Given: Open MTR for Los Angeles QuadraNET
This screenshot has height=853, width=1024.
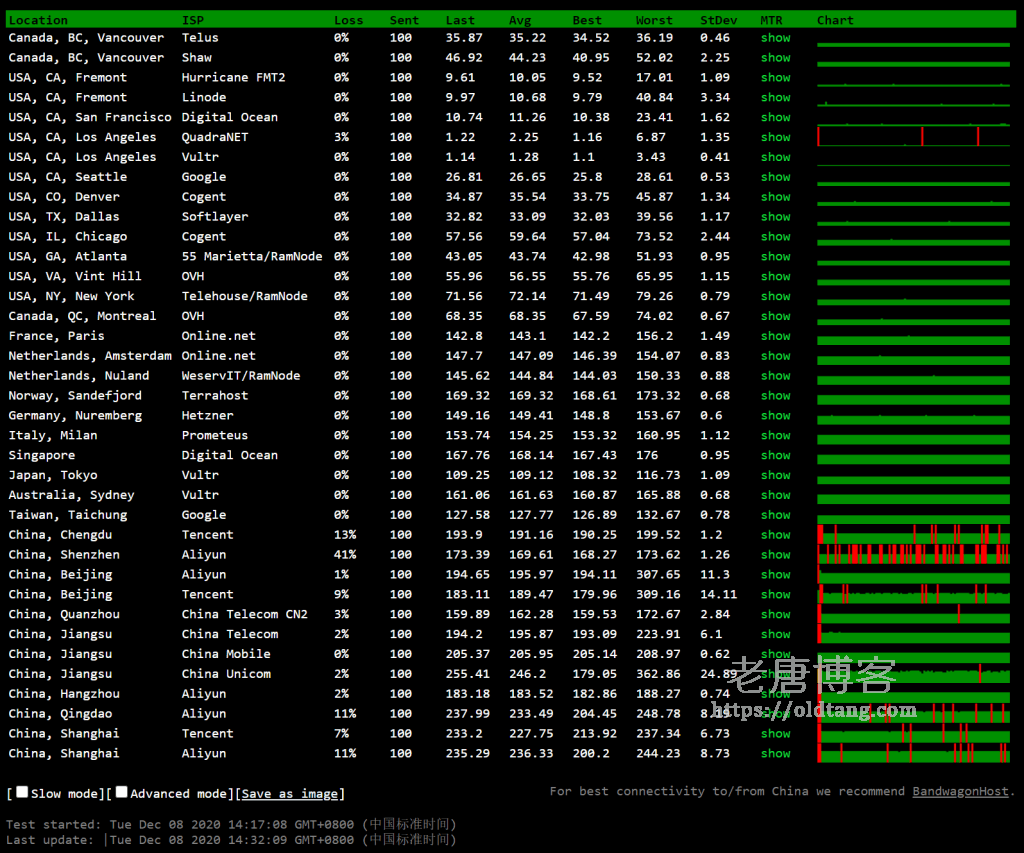Looking at the screenshot, I should (775, 137).
